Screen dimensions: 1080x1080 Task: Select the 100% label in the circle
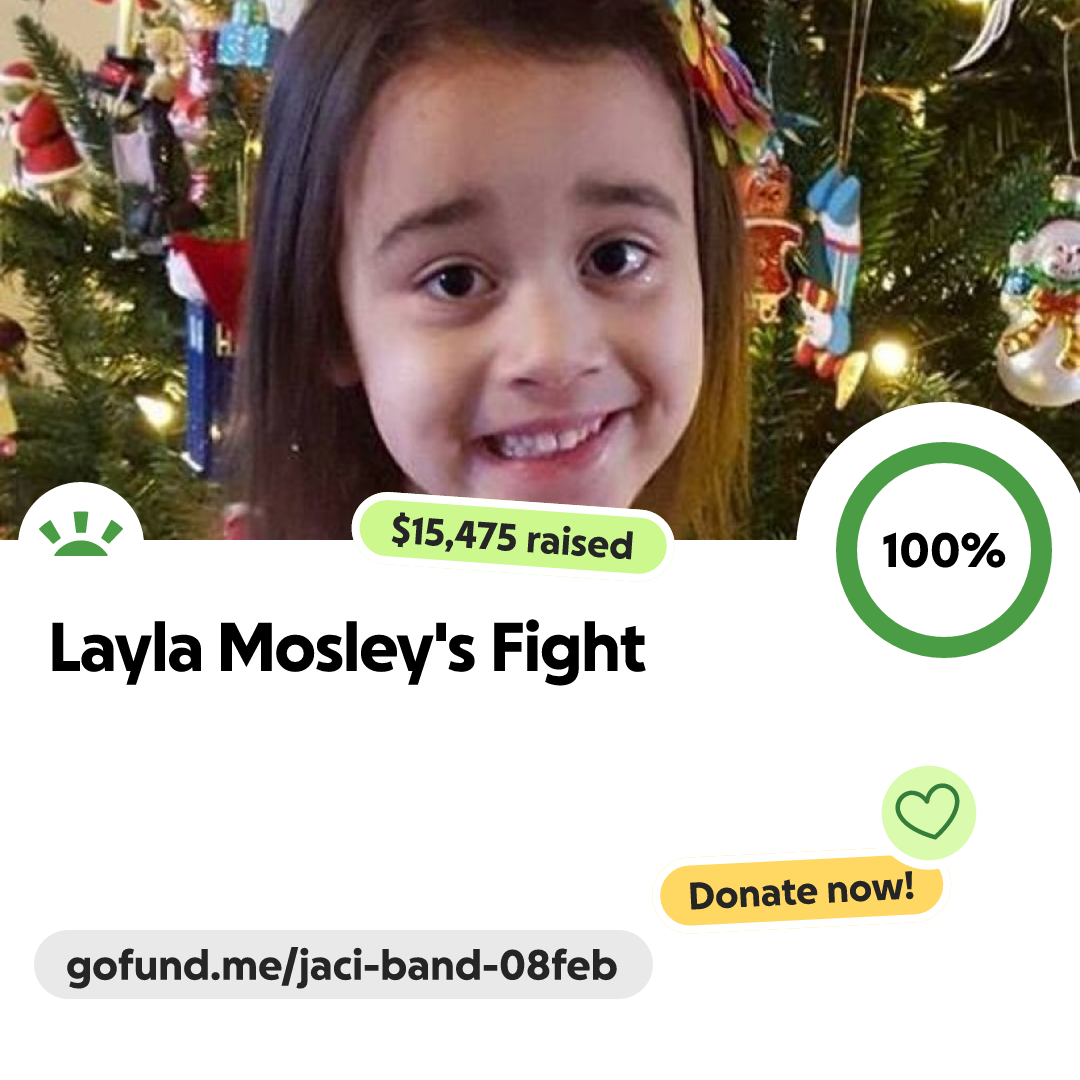[944, 550]
